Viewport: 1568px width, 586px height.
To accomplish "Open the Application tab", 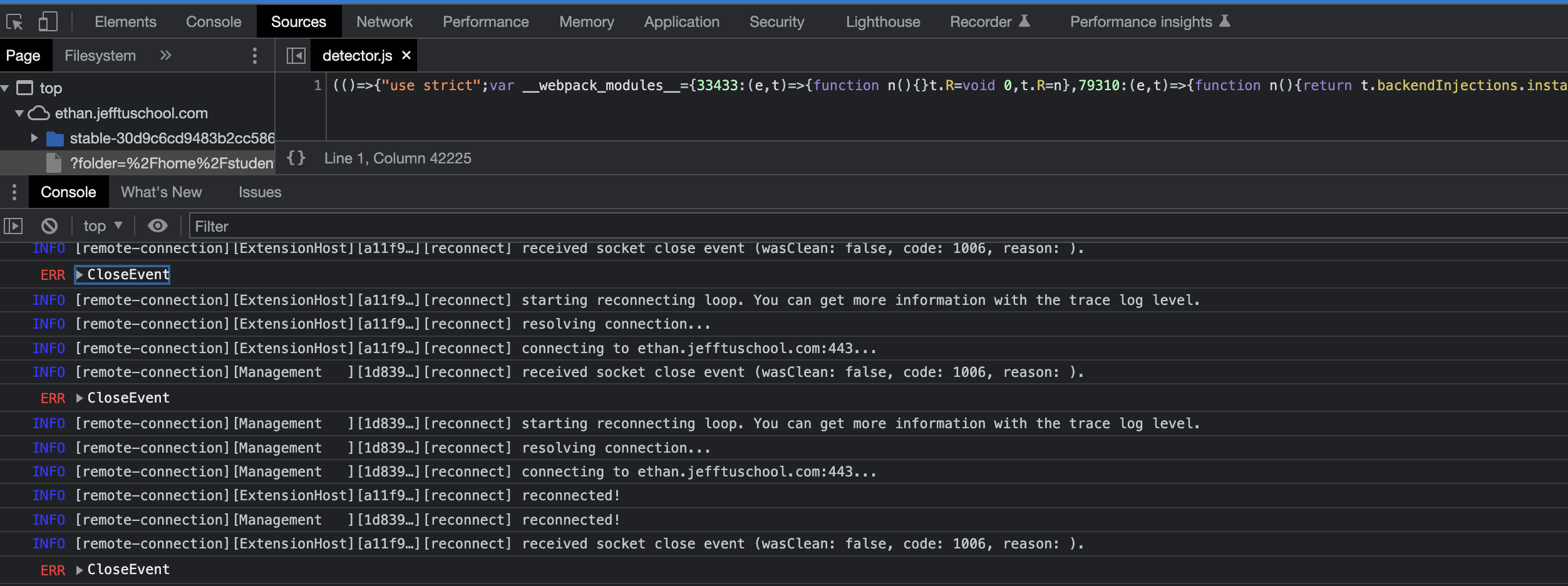I will 682,22.
